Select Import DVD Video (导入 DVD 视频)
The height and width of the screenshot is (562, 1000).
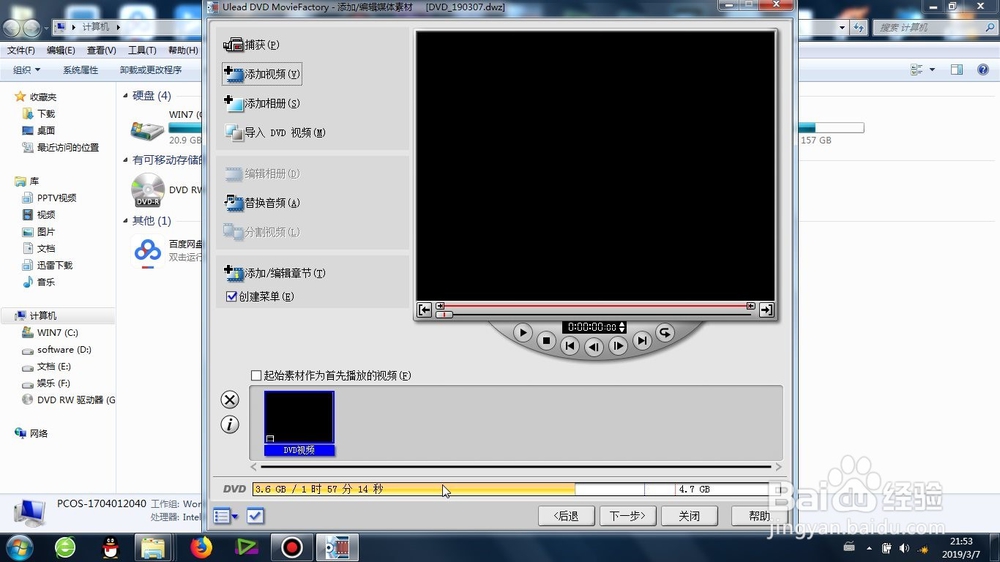tap(275, 133)
